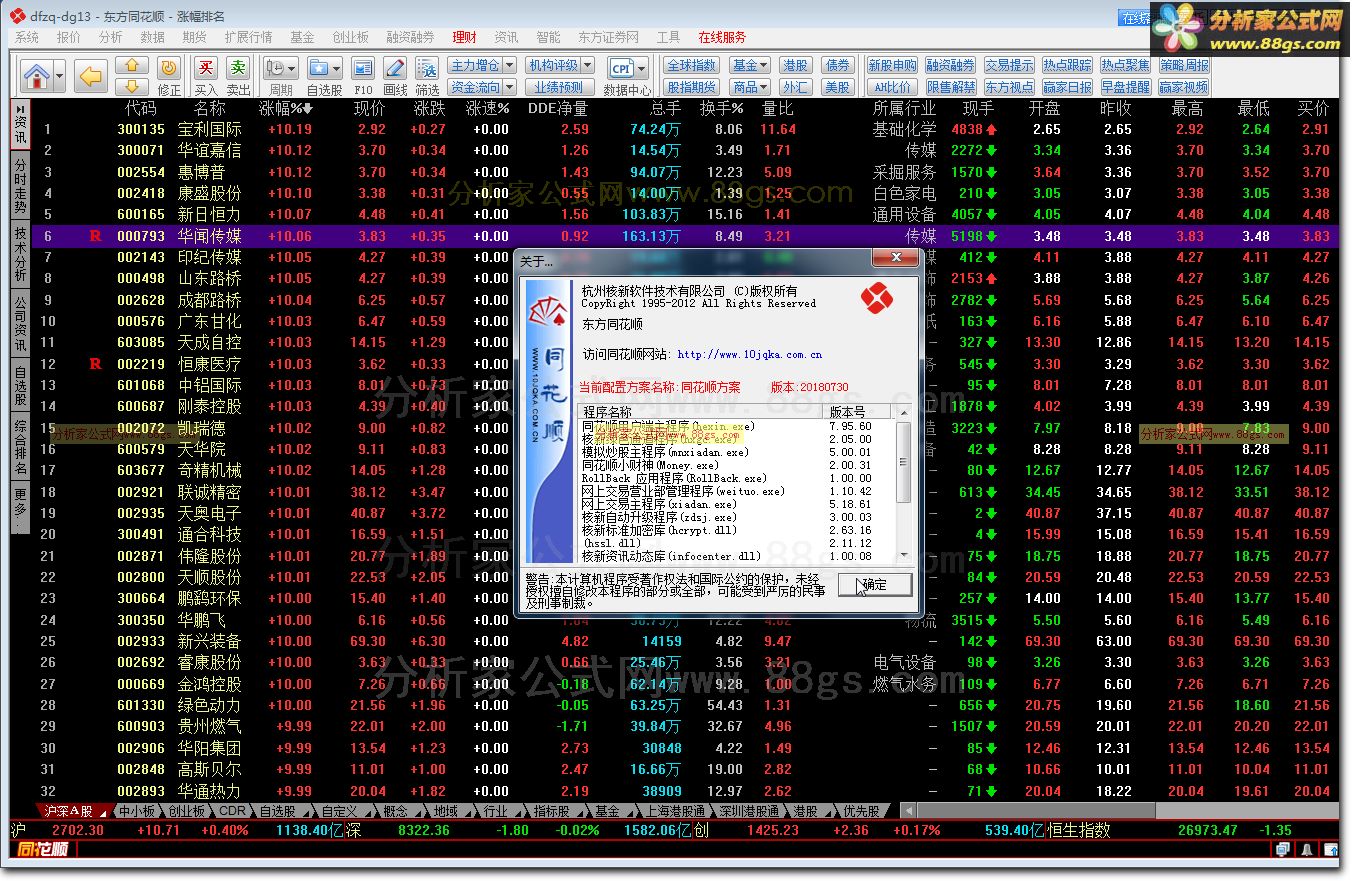
Task: Visit the http://www.10jqka.com.cn link
Action: tap(750, 354)
